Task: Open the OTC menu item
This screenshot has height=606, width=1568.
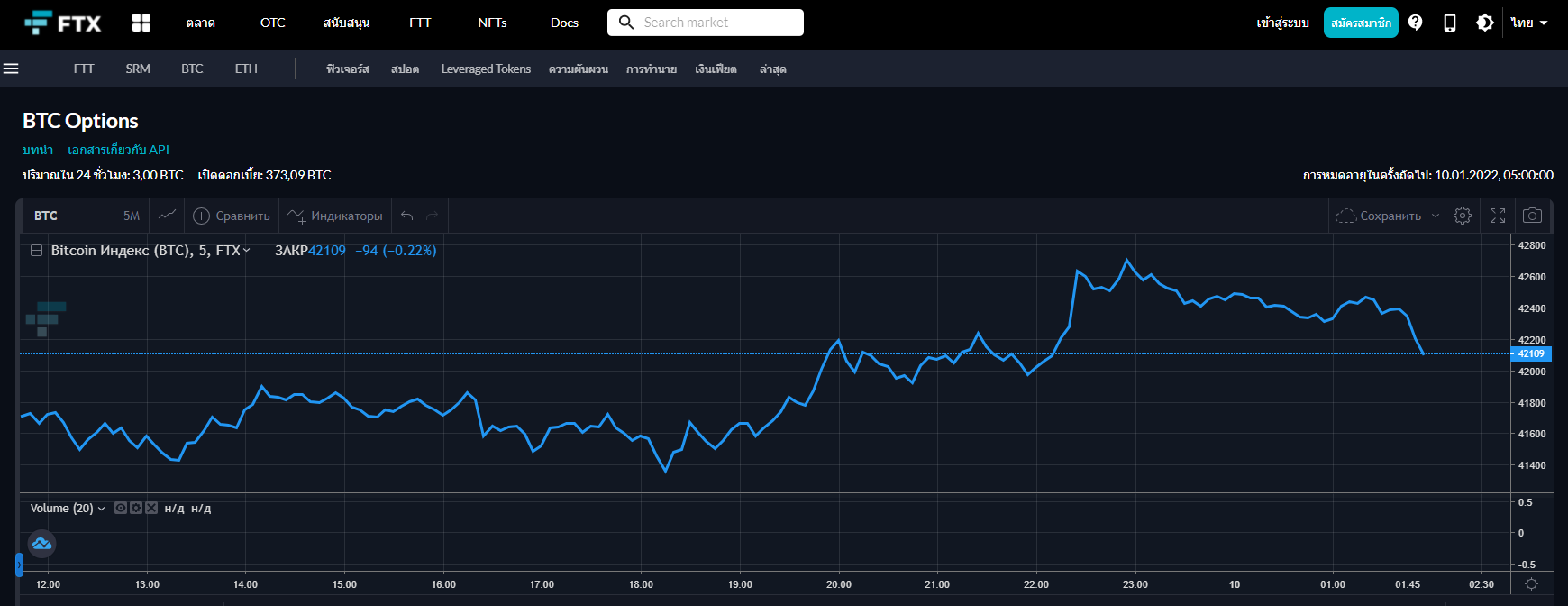Action: (273, 23)
